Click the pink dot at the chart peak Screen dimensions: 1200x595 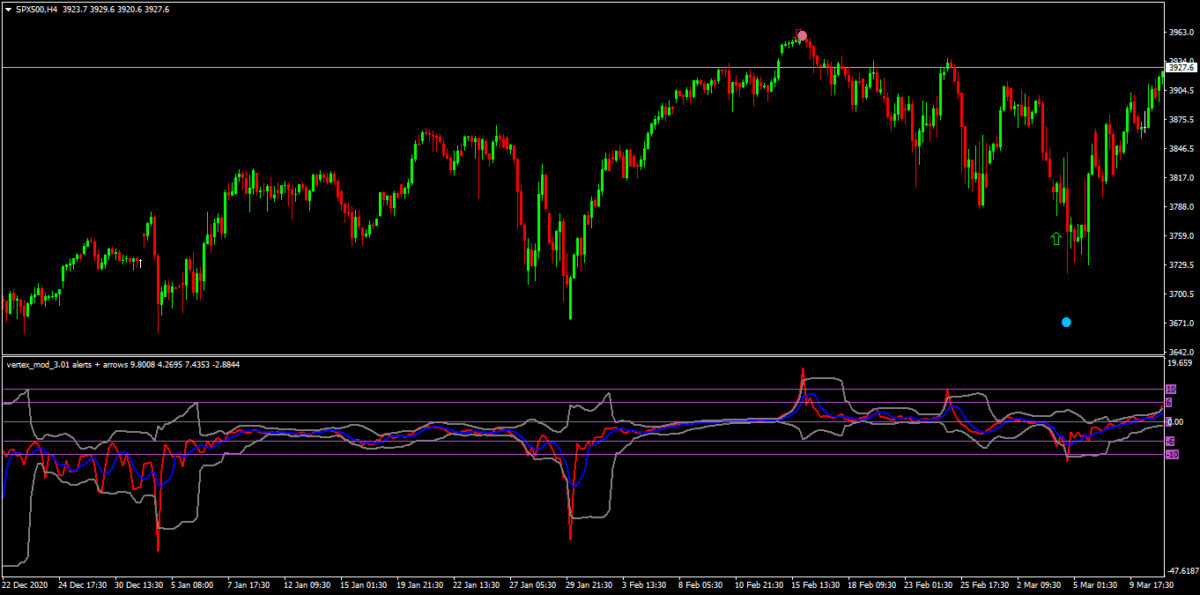[801, 36]
